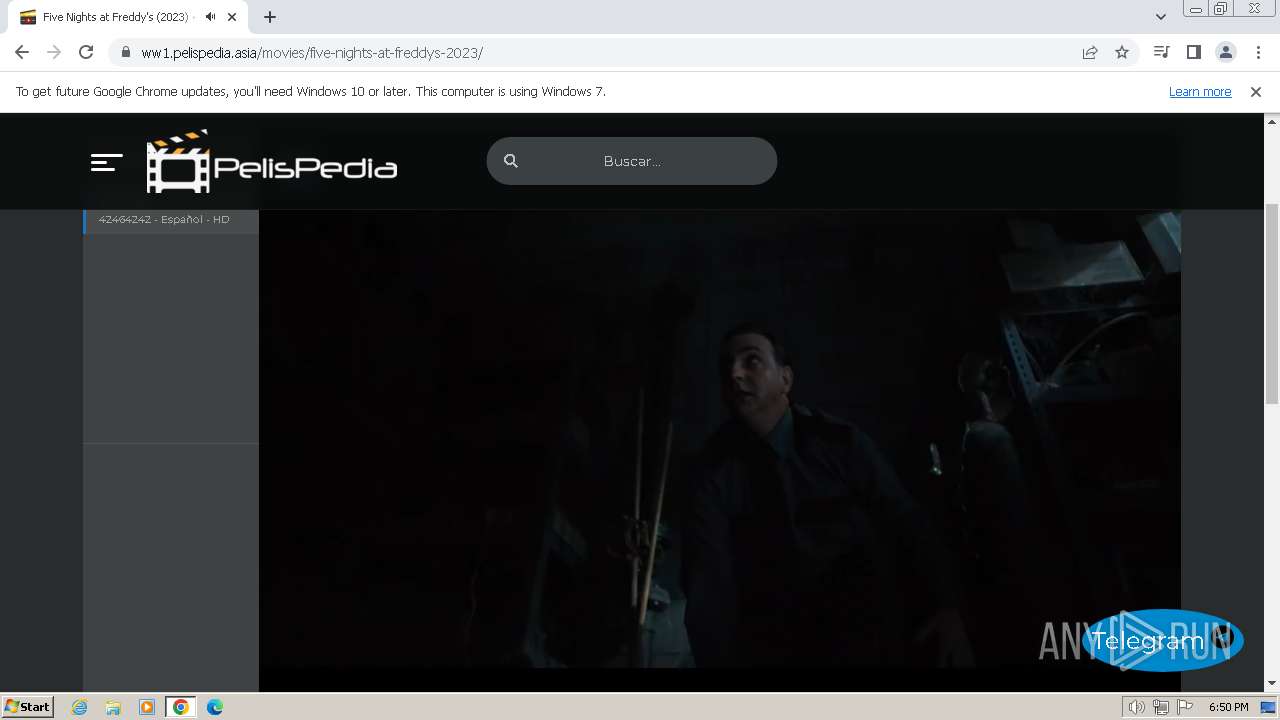The width and height of the screenshot is (1280, 720).
Task: Mute the Five Nights at Freddy's tab
Action: 210,17
